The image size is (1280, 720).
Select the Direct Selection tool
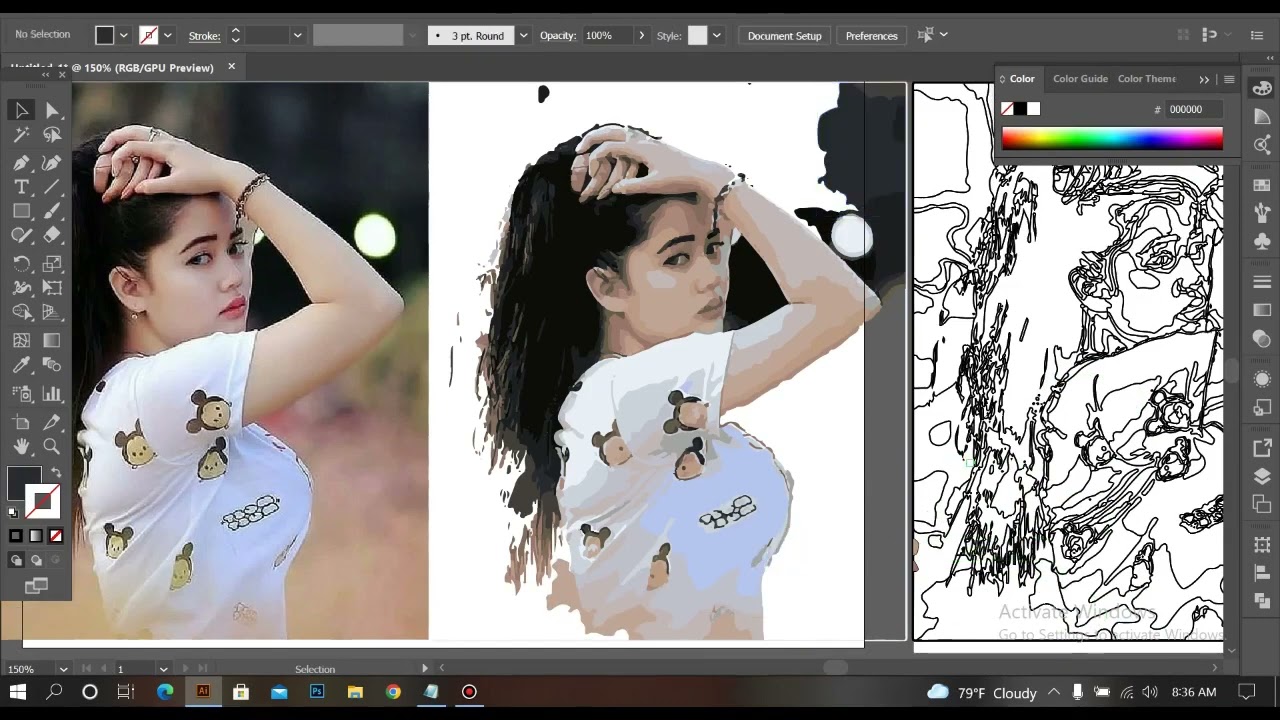52,111
